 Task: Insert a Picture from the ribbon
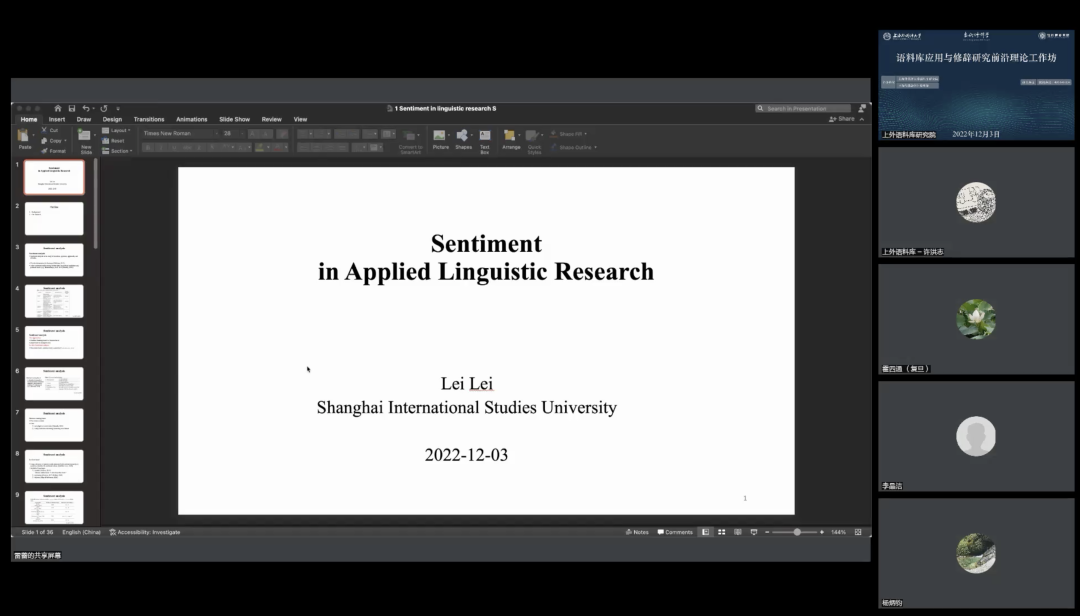[440, 138]
